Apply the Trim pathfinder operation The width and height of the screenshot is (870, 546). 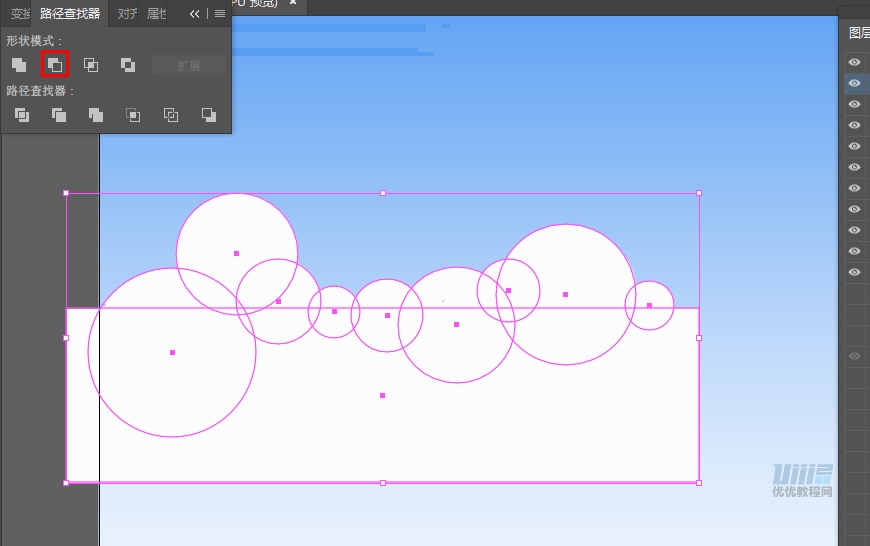59,115
